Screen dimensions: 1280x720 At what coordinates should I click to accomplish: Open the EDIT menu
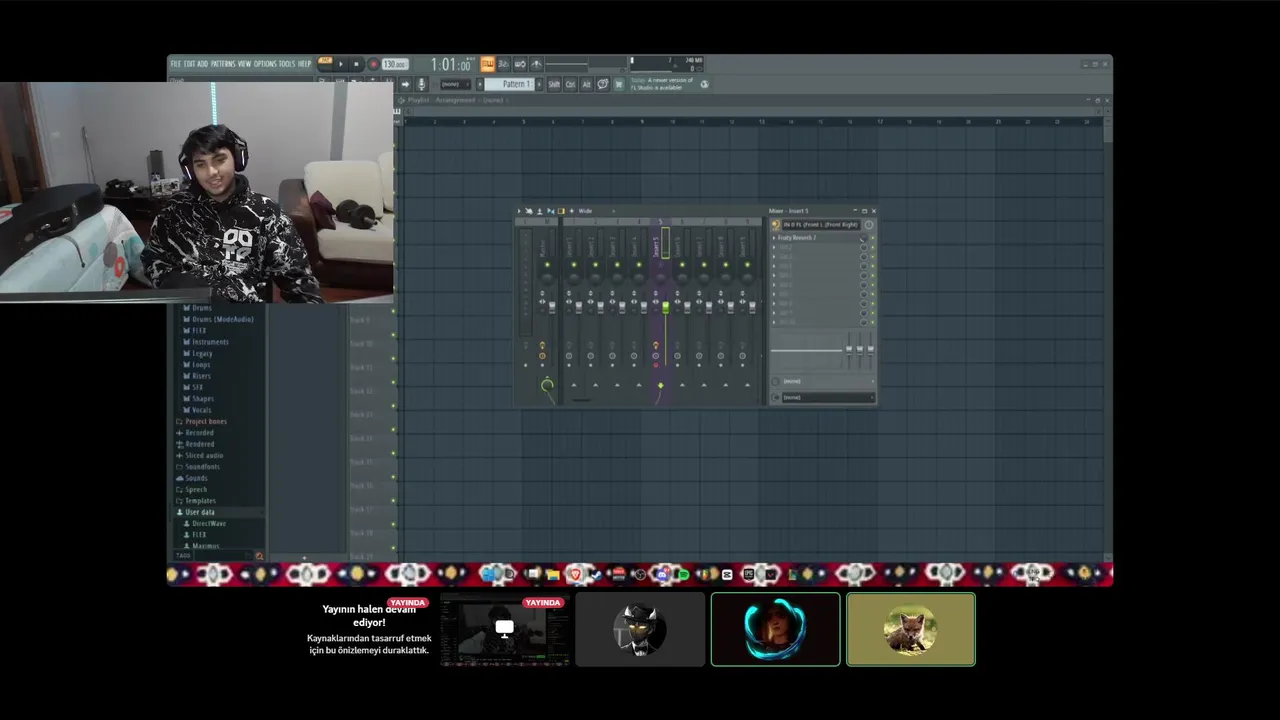tap(189, 63)
